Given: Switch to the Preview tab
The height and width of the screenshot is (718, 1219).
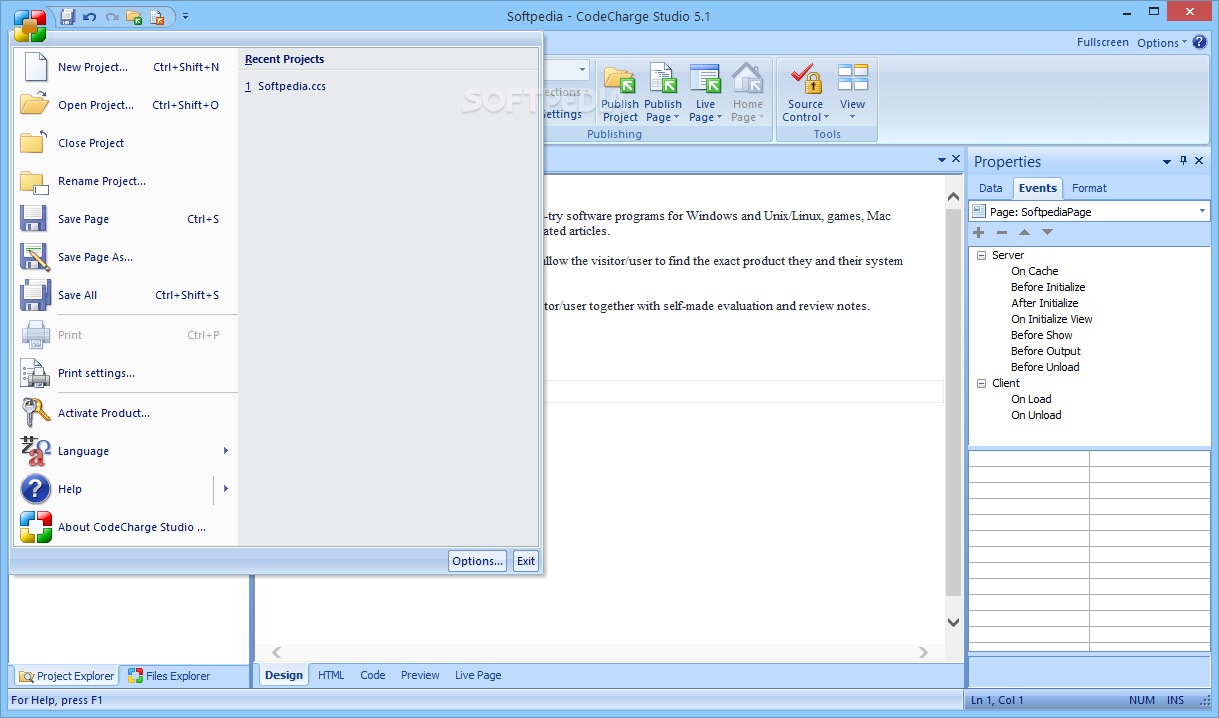Looking at the screenshot, I should coord(420,675).
